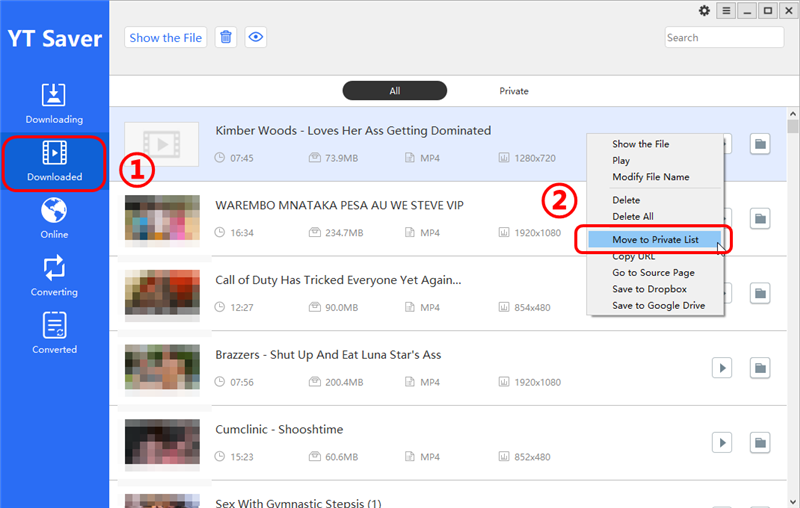Open the Downloading section in sidebar
This screenshot has width=800, height=508.
click(x=54, y=104)
